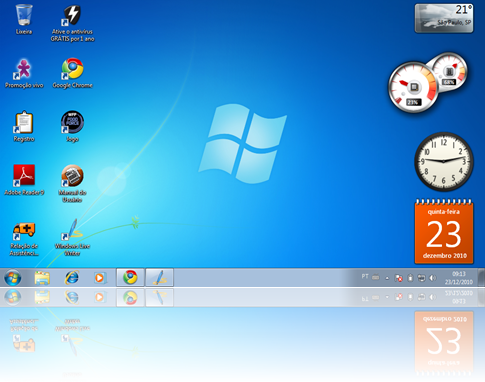The height and width of the screenshot is (382, 485).
Task: Open the Manual do Usuário shortcut
Action: tap(72, 184)
